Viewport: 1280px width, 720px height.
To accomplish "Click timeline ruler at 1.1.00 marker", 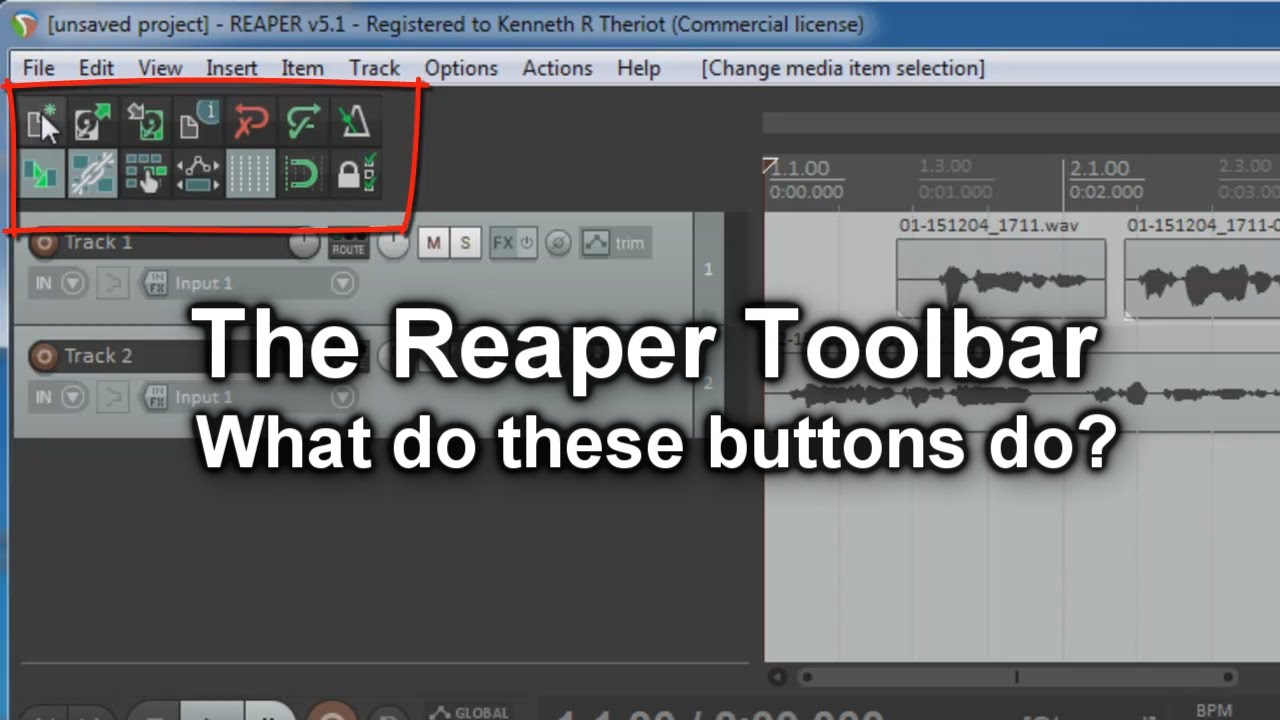I will 800,169.
